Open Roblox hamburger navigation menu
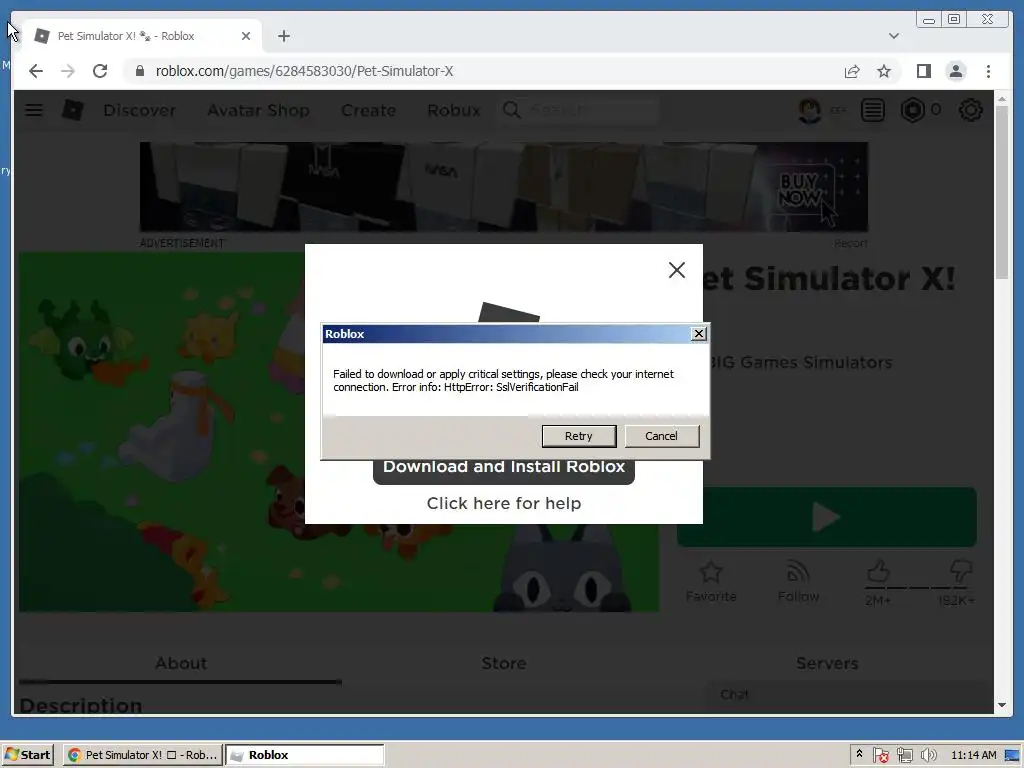 34,110
